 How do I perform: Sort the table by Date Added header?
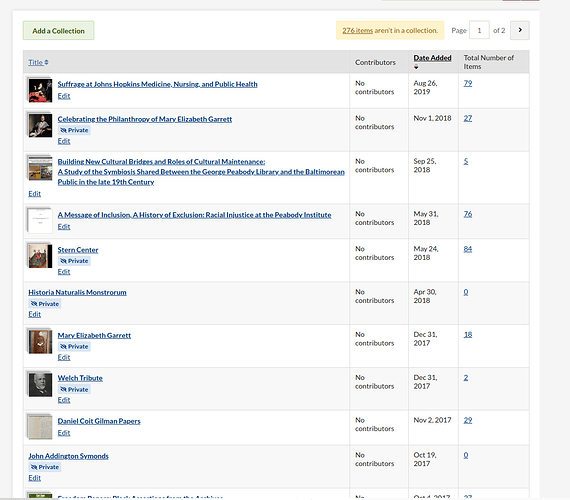click(432, 58)
